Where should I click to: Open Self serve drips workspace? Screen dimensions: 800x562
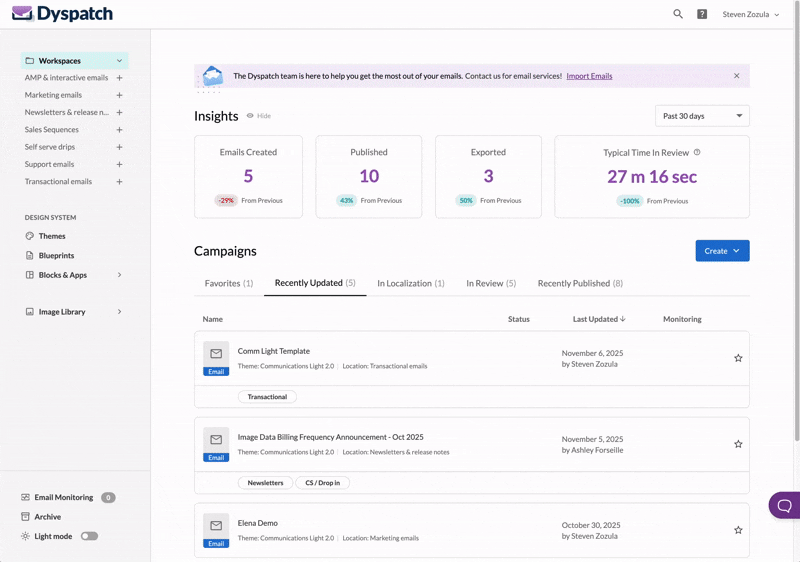[49, 147]
